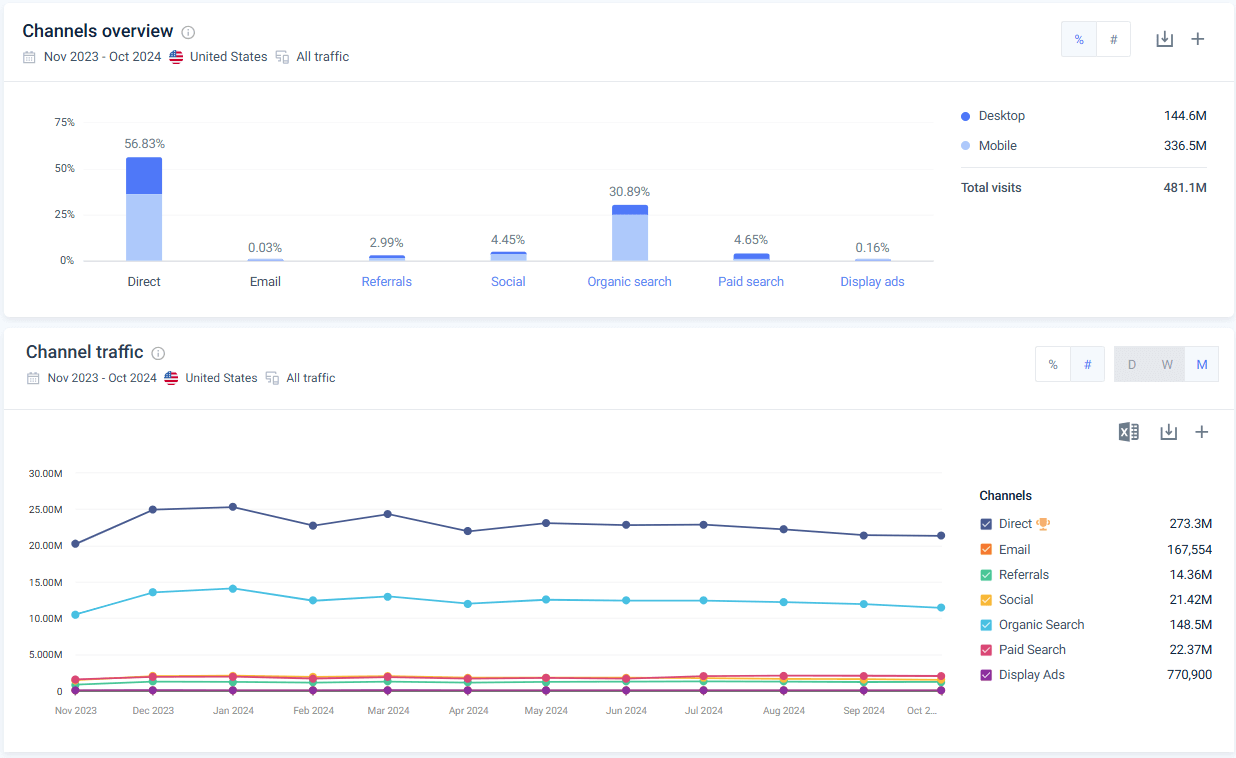
Task: Switch Channel traffic granularity to Weekly
Action: (1167, 364)
